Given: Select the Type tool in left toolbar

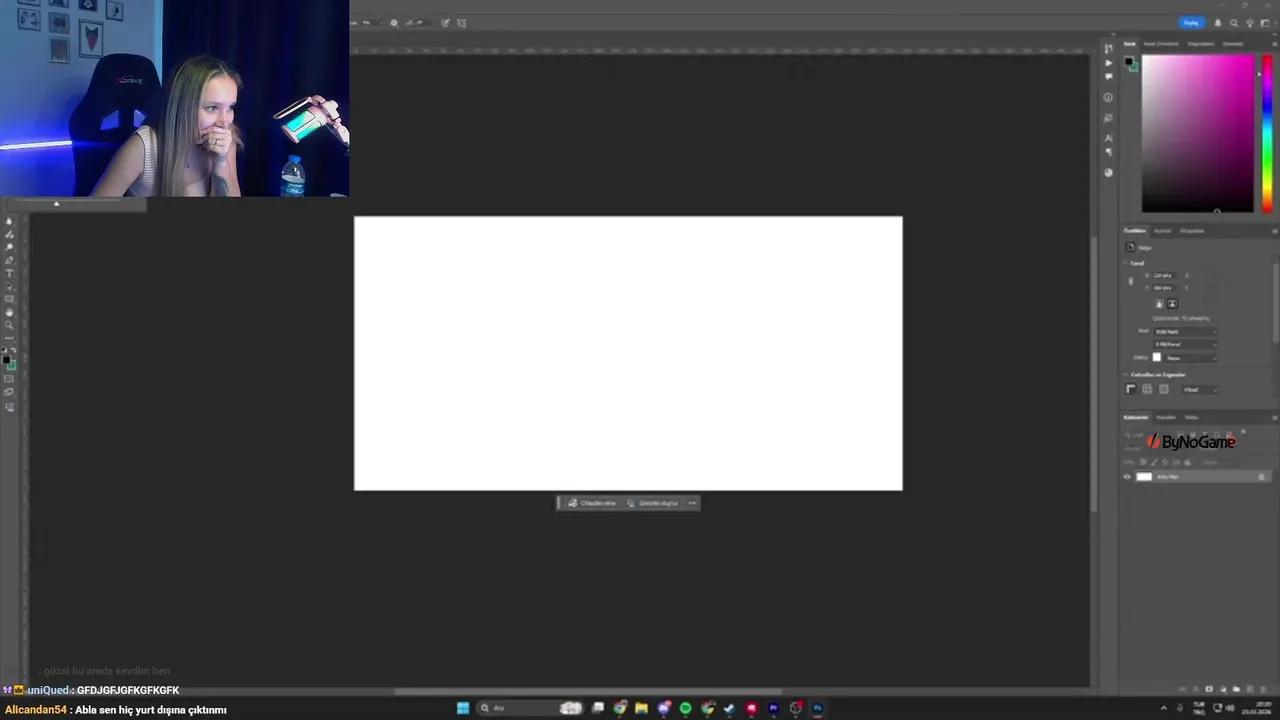Looking at the screenshot, I should coord(9,273).
